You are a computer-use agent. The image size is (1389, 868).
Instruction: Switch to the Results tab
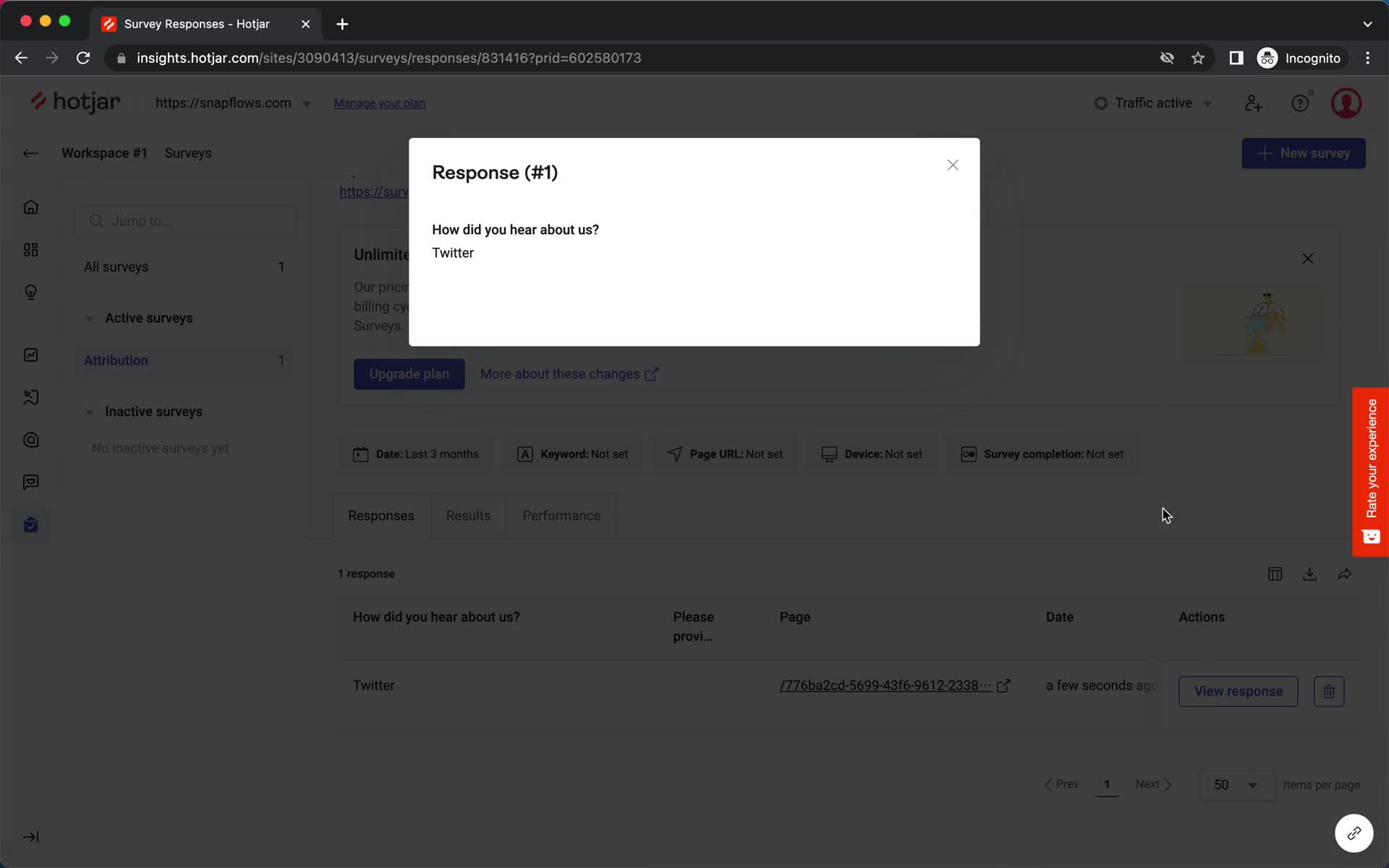pos(468,515)
